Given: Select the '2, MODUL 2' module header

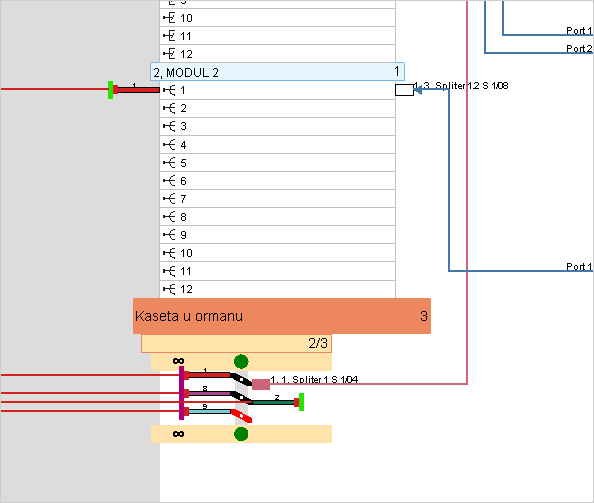Looking at the screenshot, I should (x=277, y=72).
